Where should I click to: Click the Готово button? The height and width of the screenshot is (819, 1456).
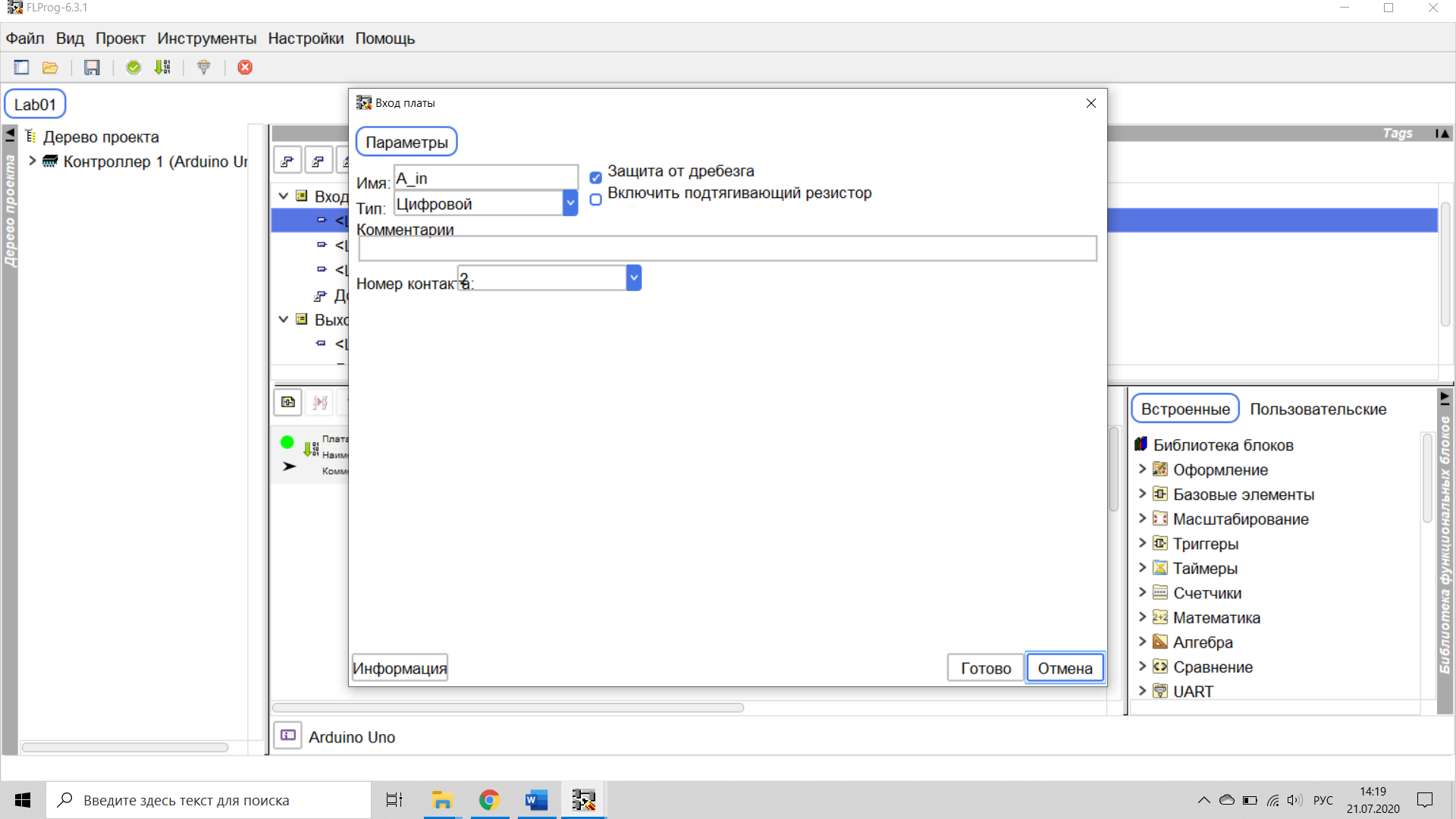pos(985,668)
